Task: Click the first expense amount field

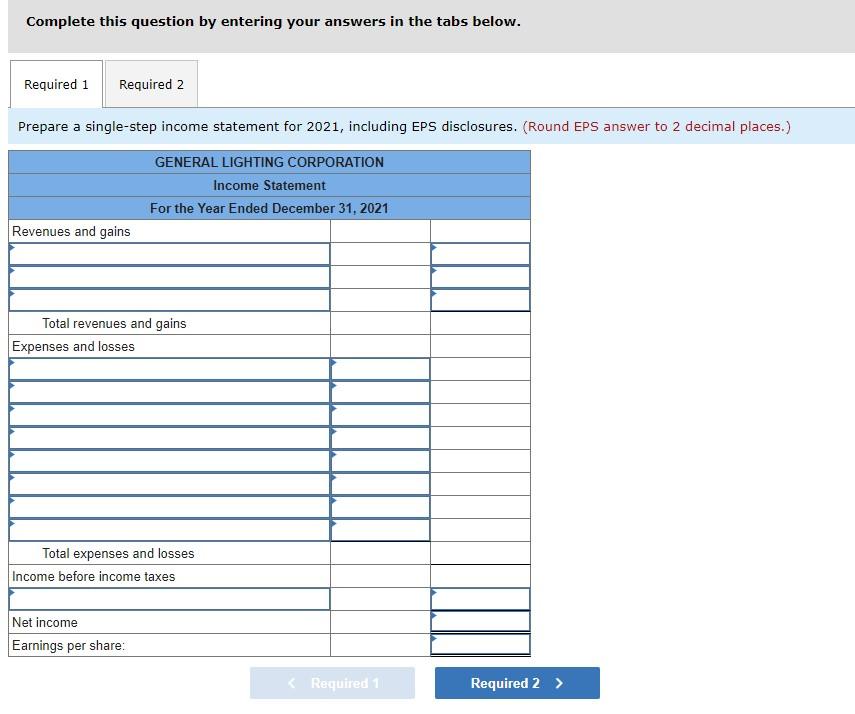Action: (x=380, y=368)
